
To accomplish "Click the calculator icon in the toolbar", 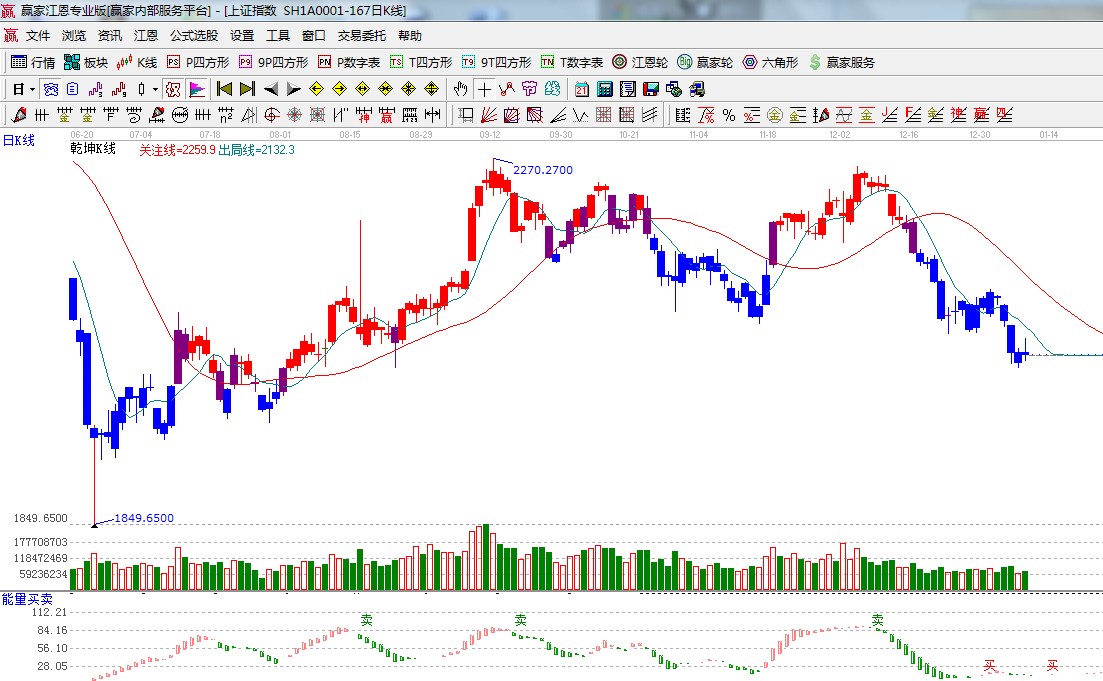I will 604,89.
